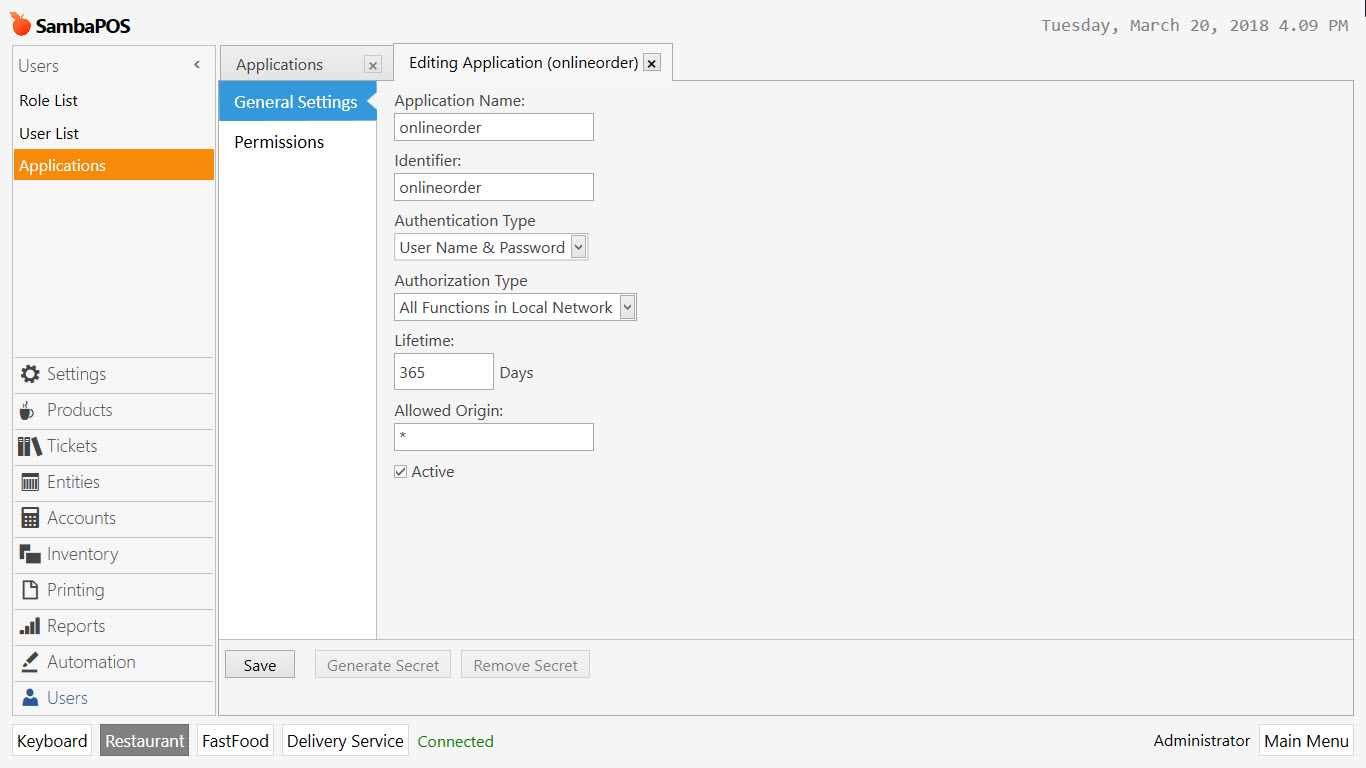Viewport: 1366px width, 768px height.
Task: Select the Products coffee cup icon
Action: pyautogui.click(x=30, y=411)
